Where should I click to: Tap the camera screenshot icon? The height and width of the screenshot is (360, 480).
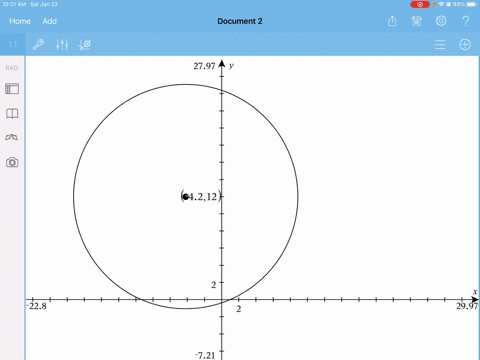pos(12,162)
